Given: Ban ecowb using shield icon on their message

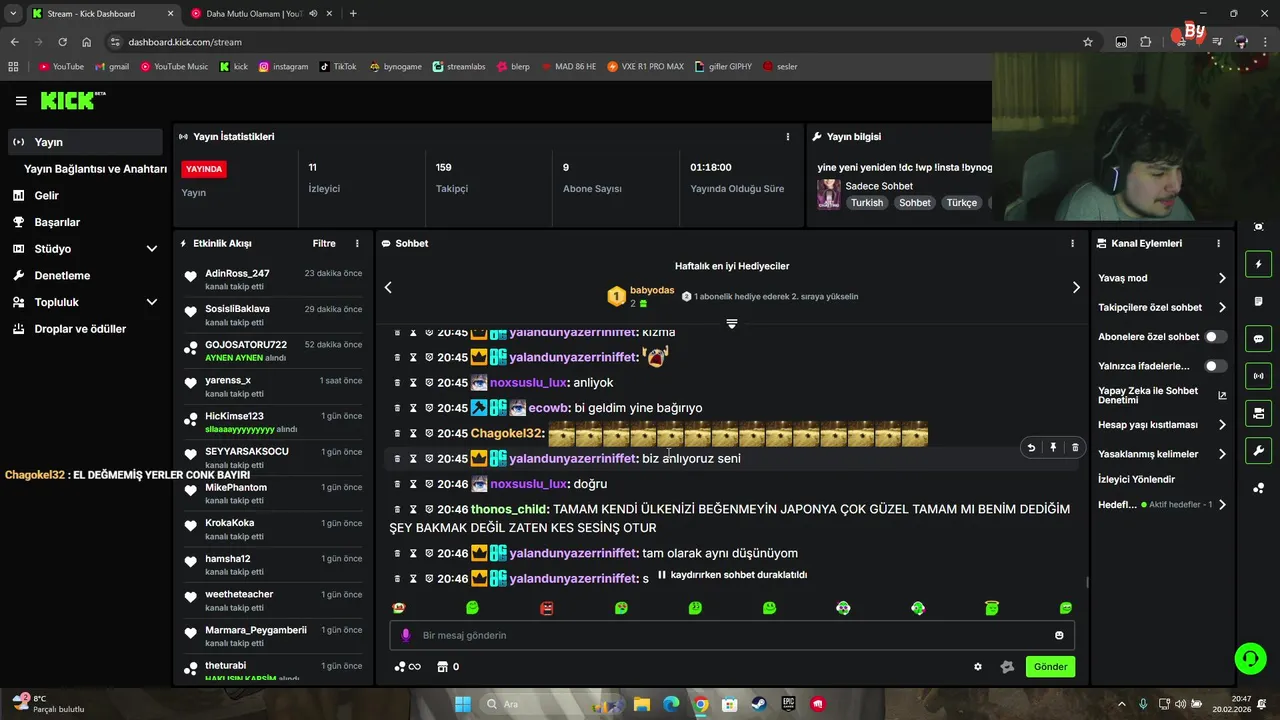Looking at the screenshot, I should 428,408.
